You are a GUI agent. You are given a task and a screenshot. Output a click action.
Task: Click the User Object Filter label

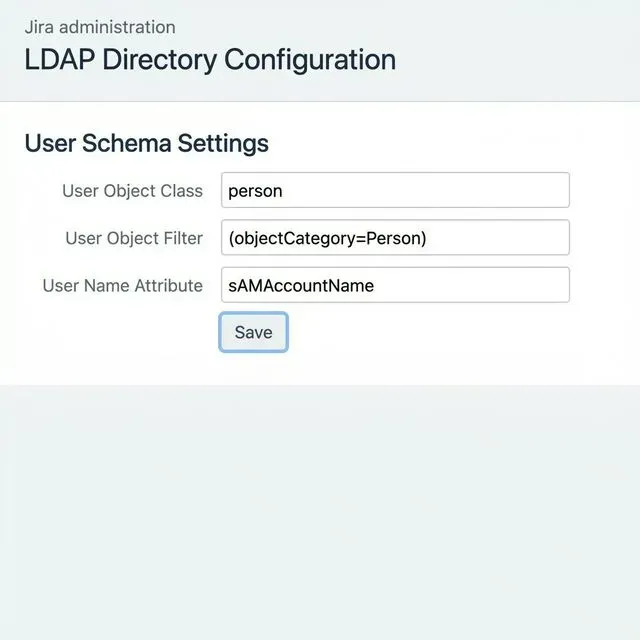coord(134,238)
